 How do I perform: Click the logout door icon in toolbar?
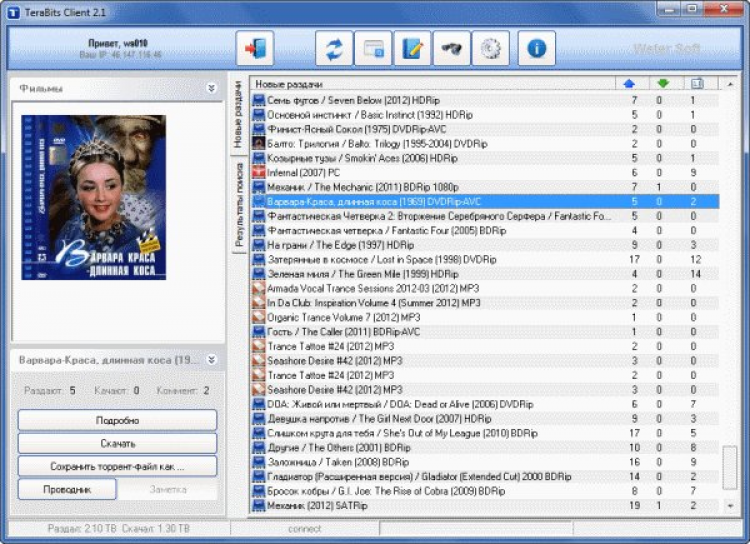254,48
